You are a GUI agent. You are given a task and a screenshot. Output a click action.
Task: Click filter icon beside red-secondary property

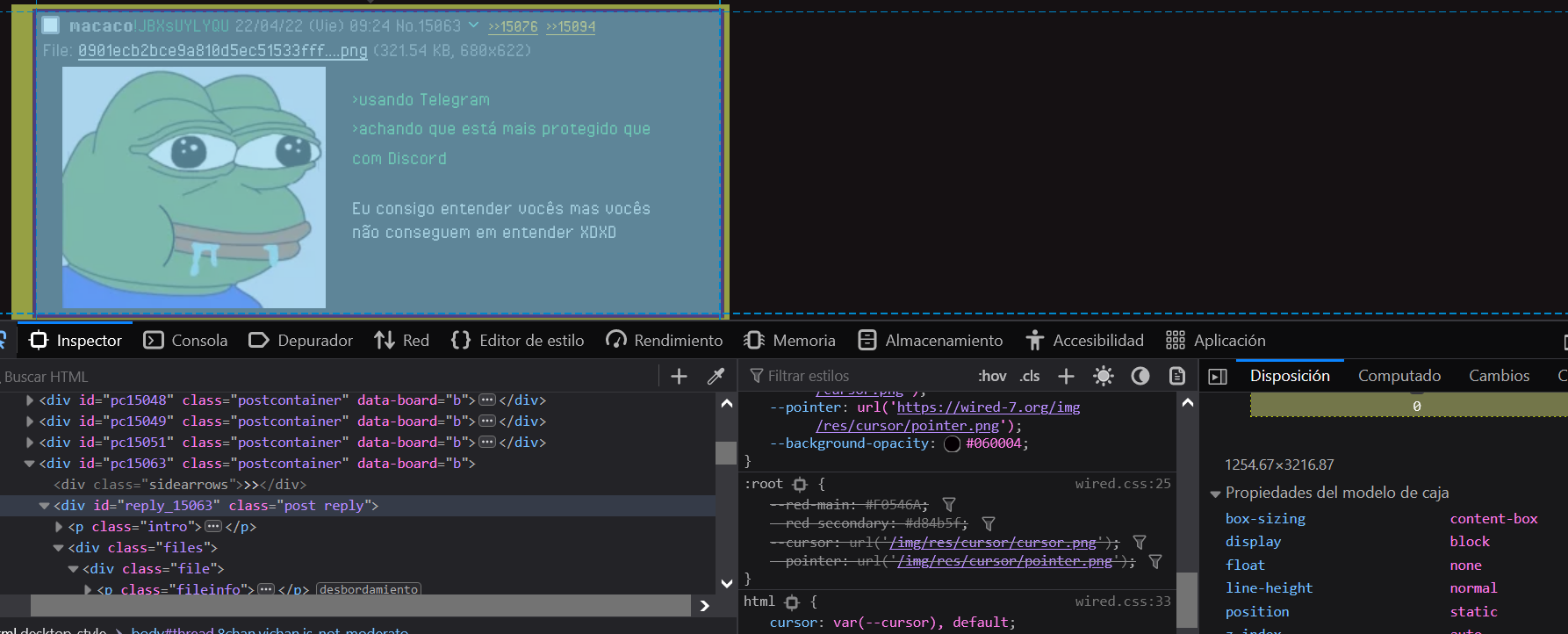(x=989, y=523)
